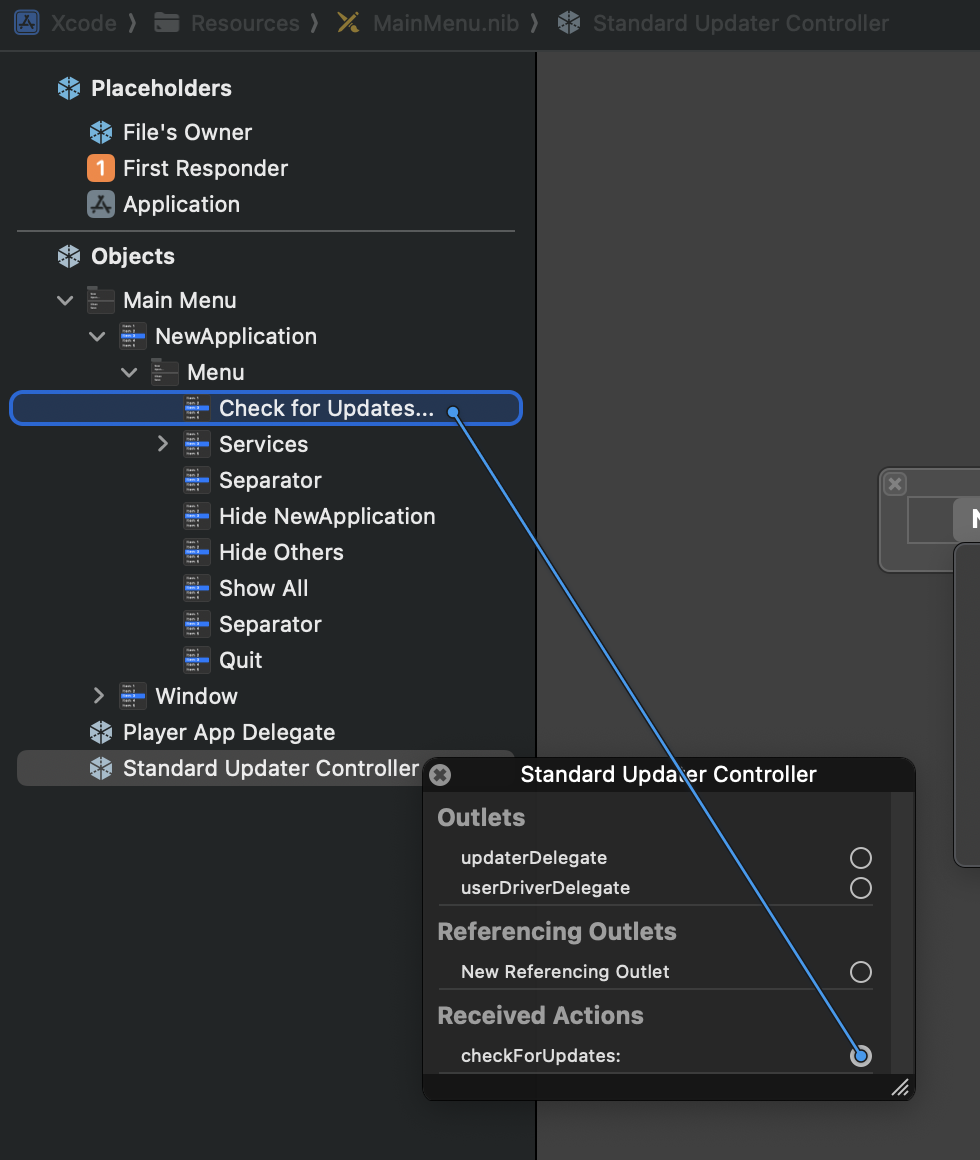Click the MainMenu.nib file icon in breadcrumb
Image resolution: width=980 pixels, height=1160 pixels.
(x=349, y=23)
